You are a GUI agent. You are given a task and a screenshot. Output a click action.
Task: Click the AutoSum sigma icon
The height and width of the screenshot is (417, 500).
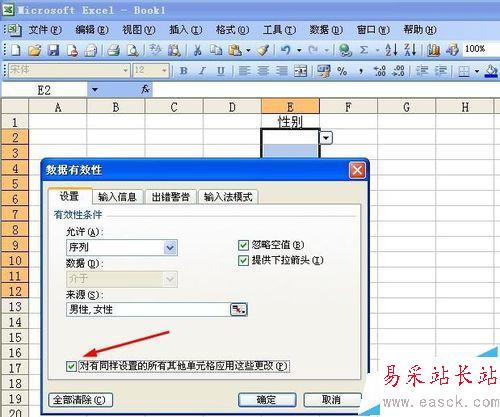[364, 50]
